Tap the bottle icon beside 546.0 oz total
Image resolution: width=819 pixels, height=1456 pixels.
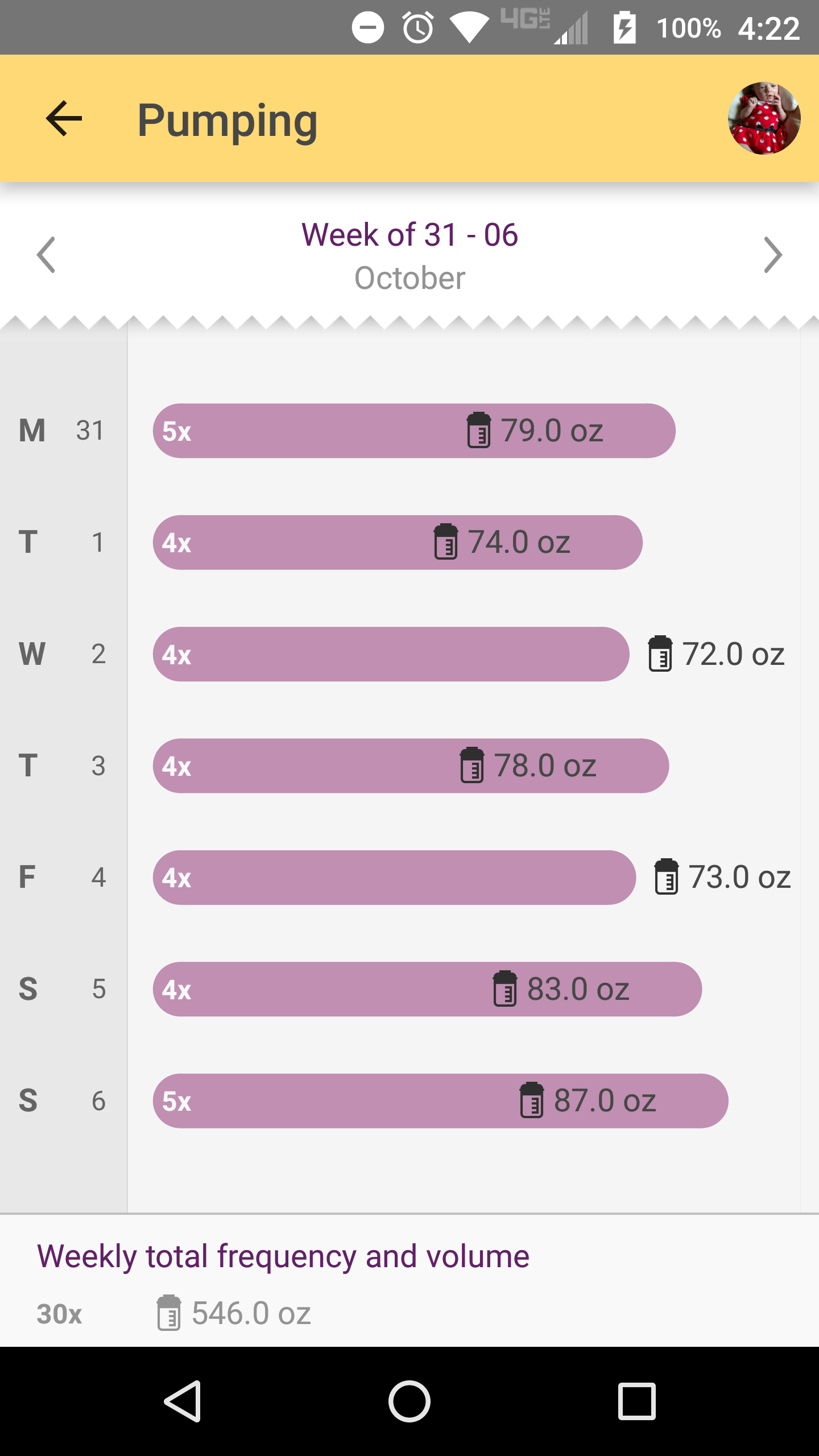(x=169, y=1313)
